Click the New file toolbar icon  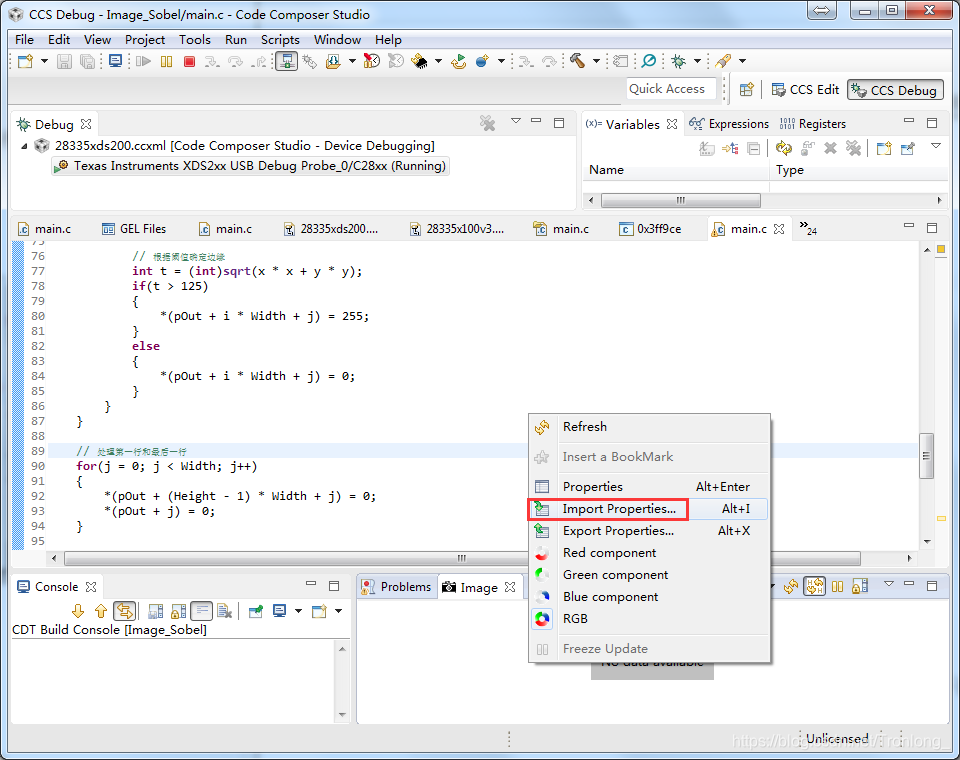(25, 61)
